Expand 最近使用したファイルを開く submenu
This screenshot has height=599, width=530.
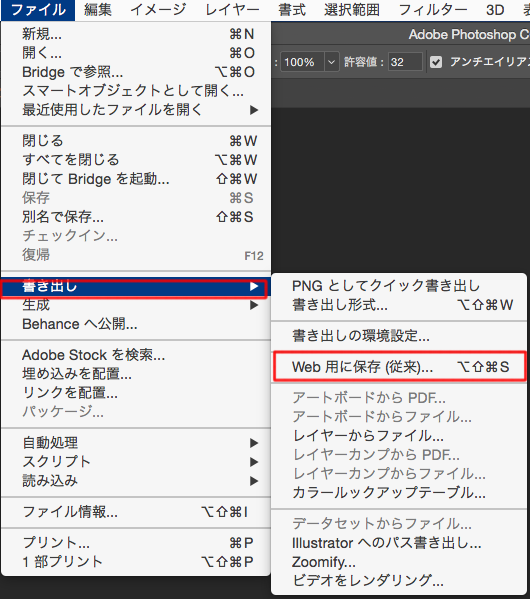[136, 110]
